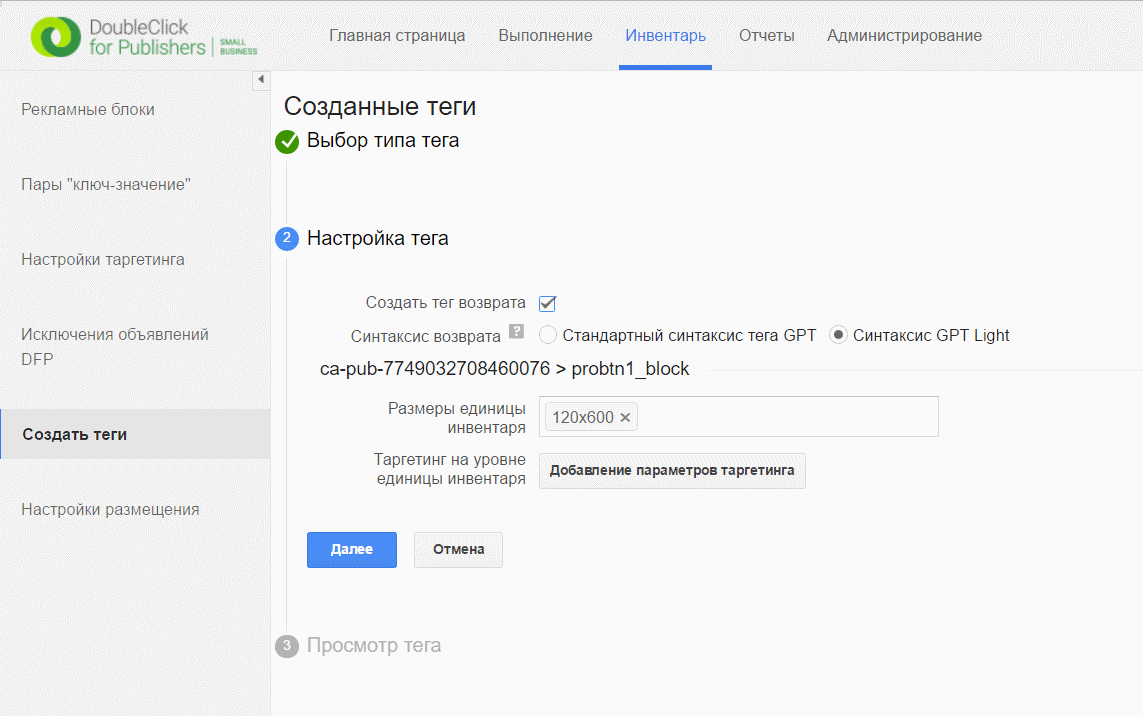The image size is (1143, 716).
Task: Click the Добавление параметров таргетинга button
Action: click(x=672, y=471)
